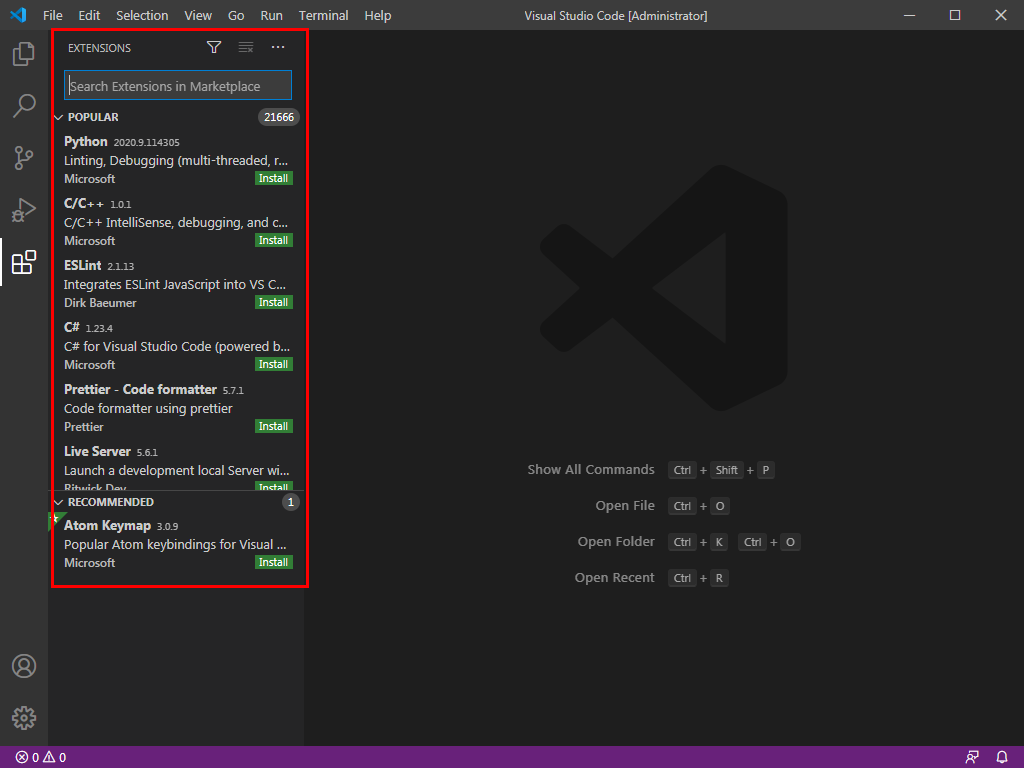Filter extensions with funnel icon
This screenshot has width=1024, height=768.
tap(214, 47)
